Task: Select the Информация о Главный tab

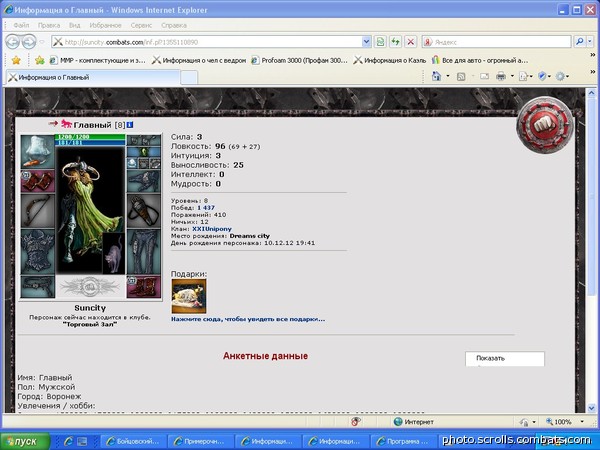Action: point(93,77)
